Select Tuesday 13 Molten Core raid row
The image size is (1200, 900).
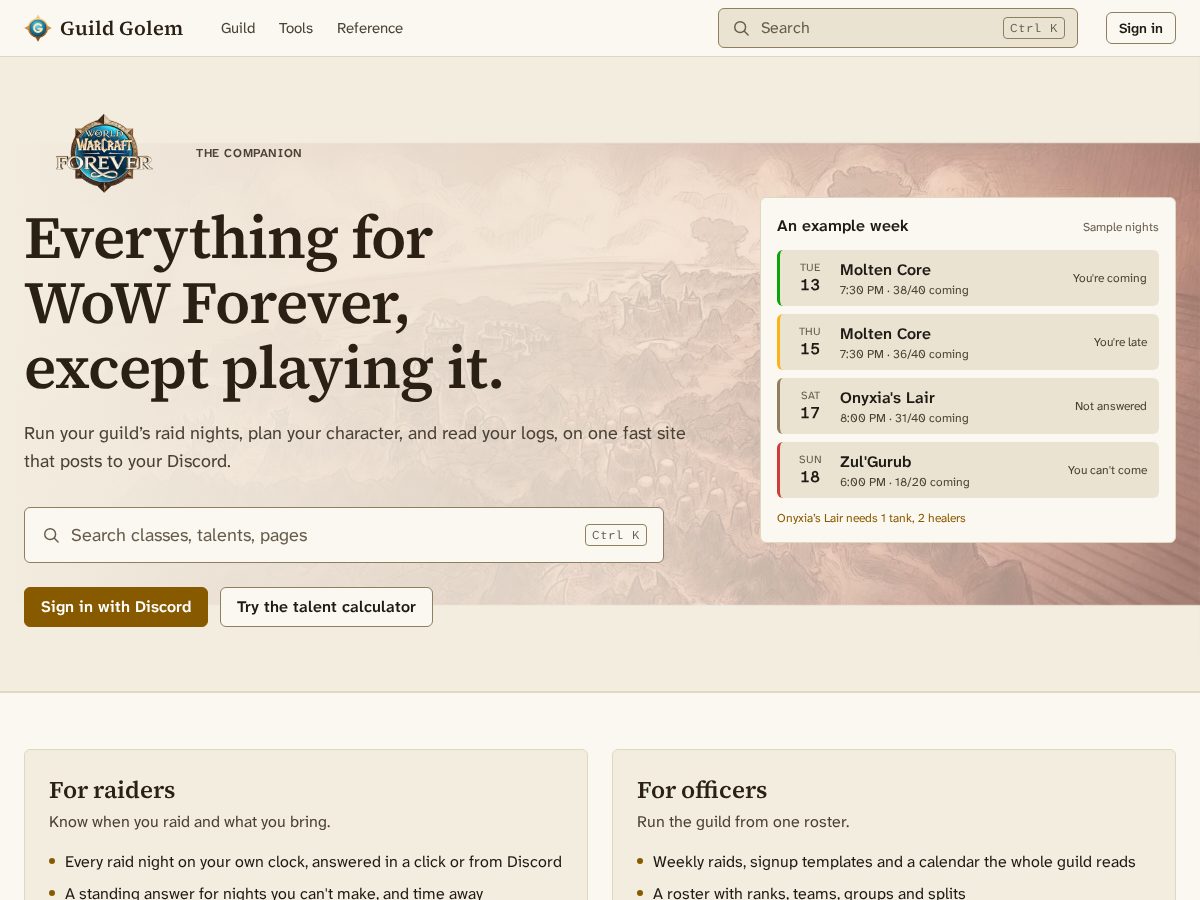point(968,278)
